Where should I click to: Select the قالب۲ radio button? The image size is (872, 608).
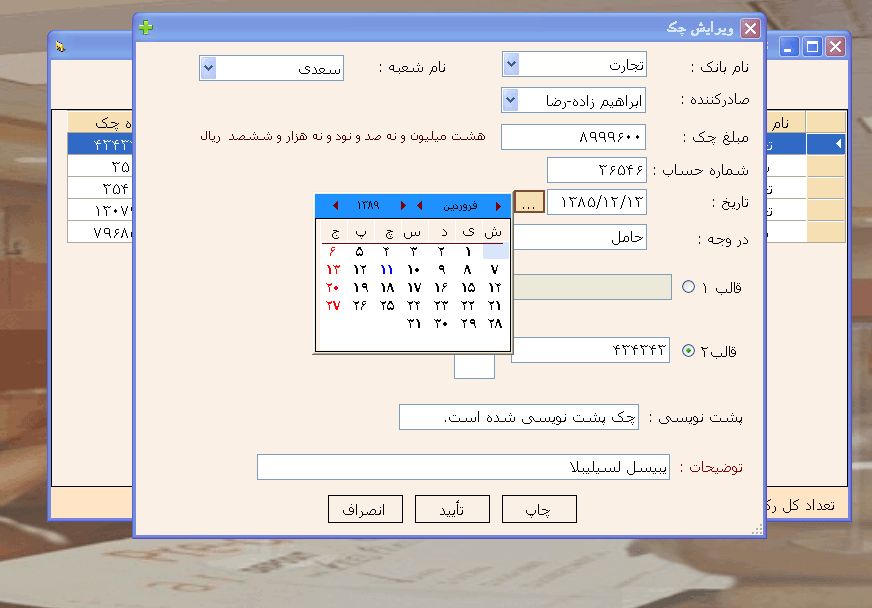(688, 351)
